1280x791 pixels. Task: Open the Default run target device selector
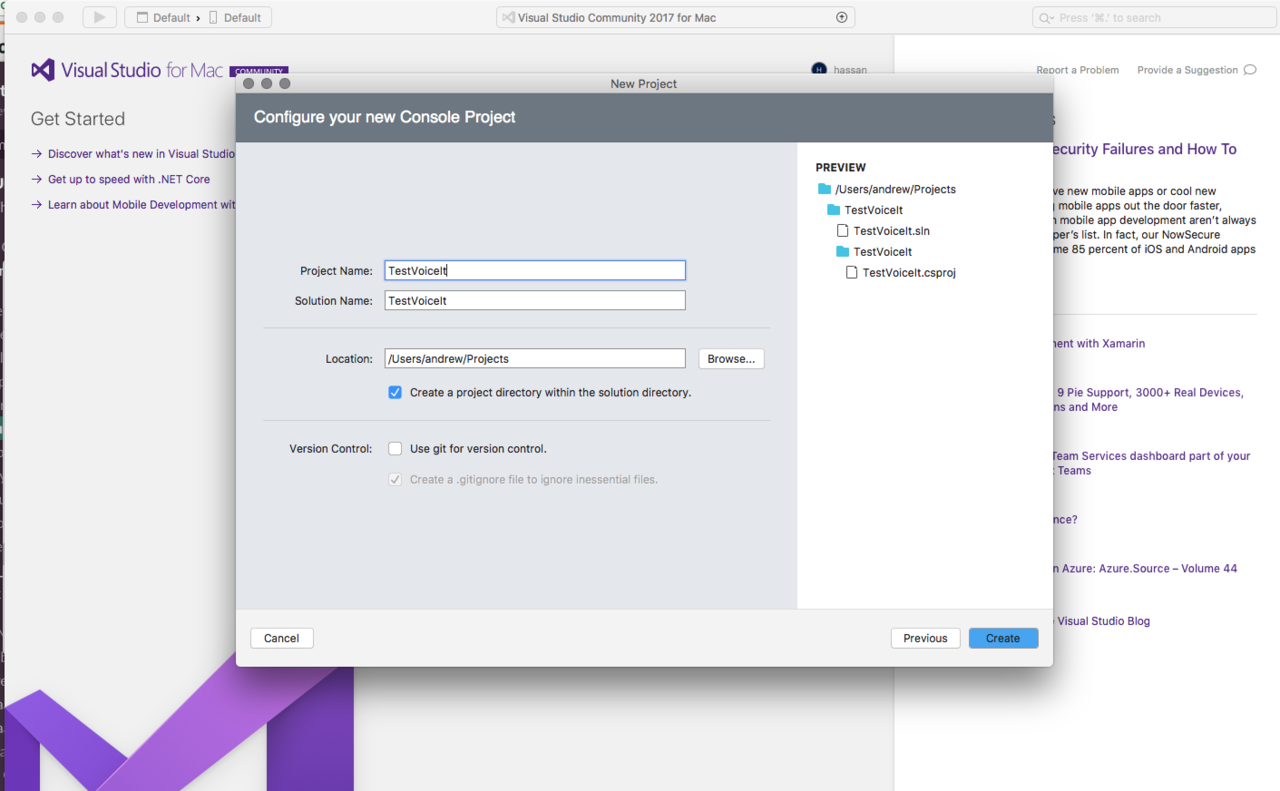point(236,17)
